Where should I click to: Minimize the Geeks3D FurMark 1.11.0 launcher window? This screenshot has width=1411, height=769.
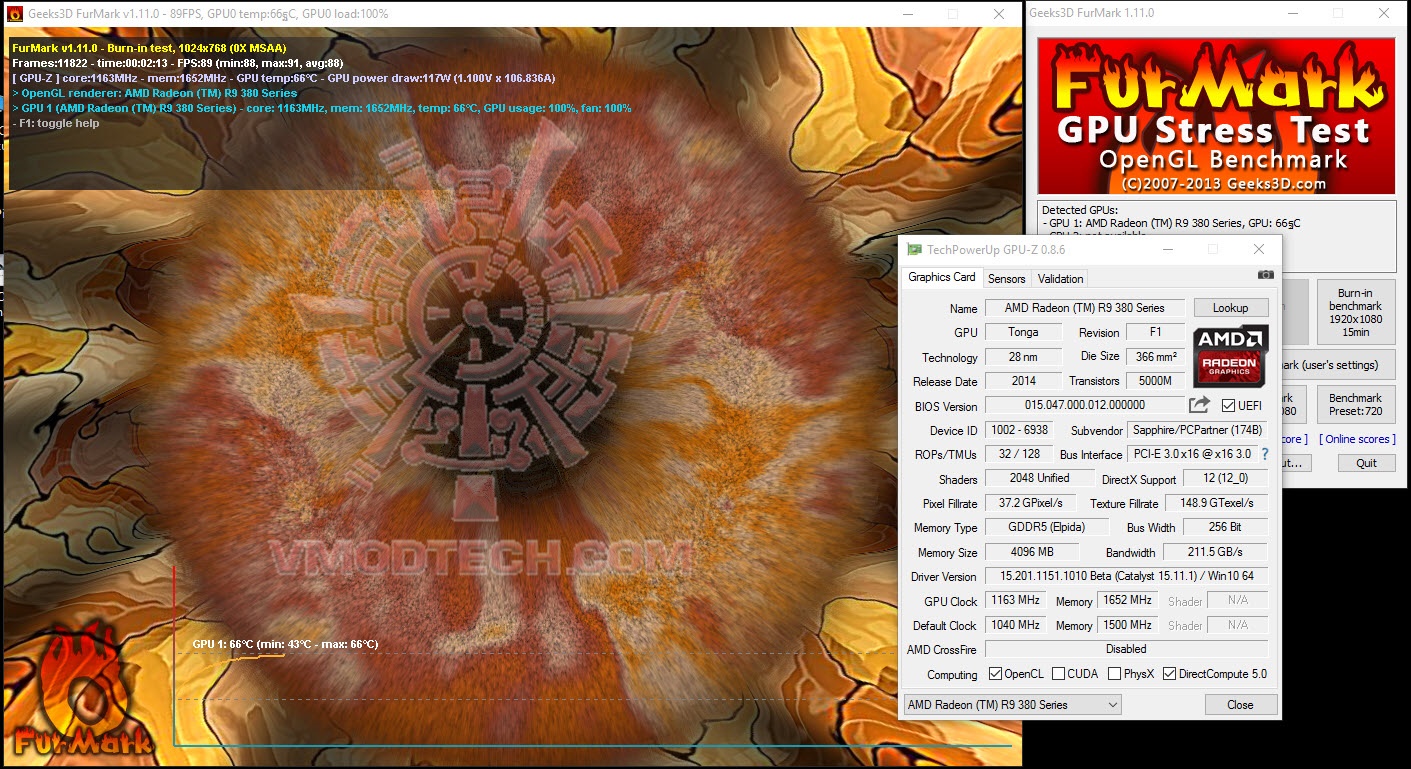(1294, 13)
